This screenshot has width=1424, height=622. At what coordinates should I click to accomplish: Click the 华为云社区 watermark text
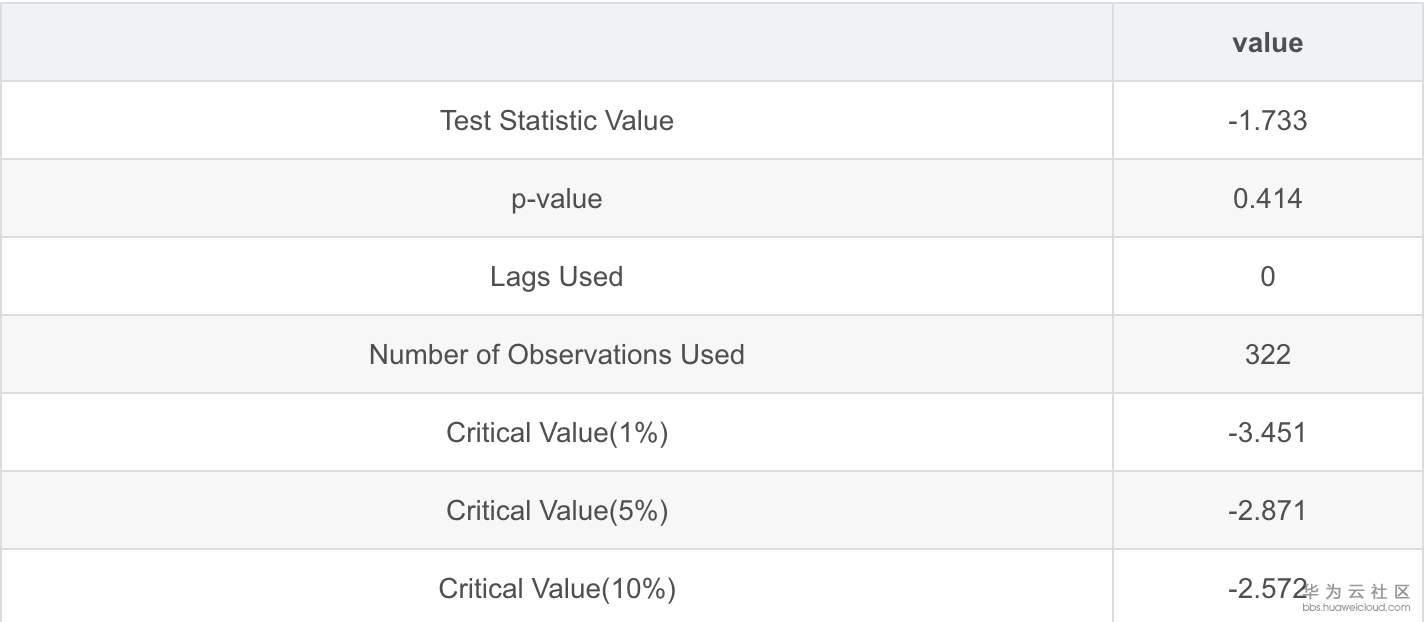pos(1358,591)
